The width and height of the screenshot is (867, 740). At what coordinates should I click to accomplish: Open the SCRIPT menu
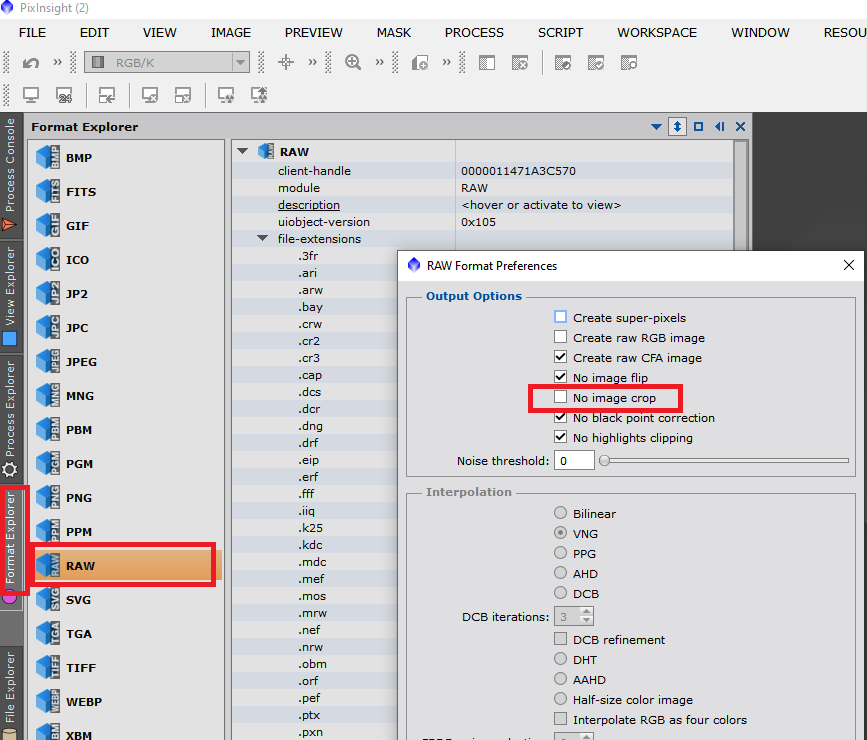pyautogui.click(x=560, y=33)
